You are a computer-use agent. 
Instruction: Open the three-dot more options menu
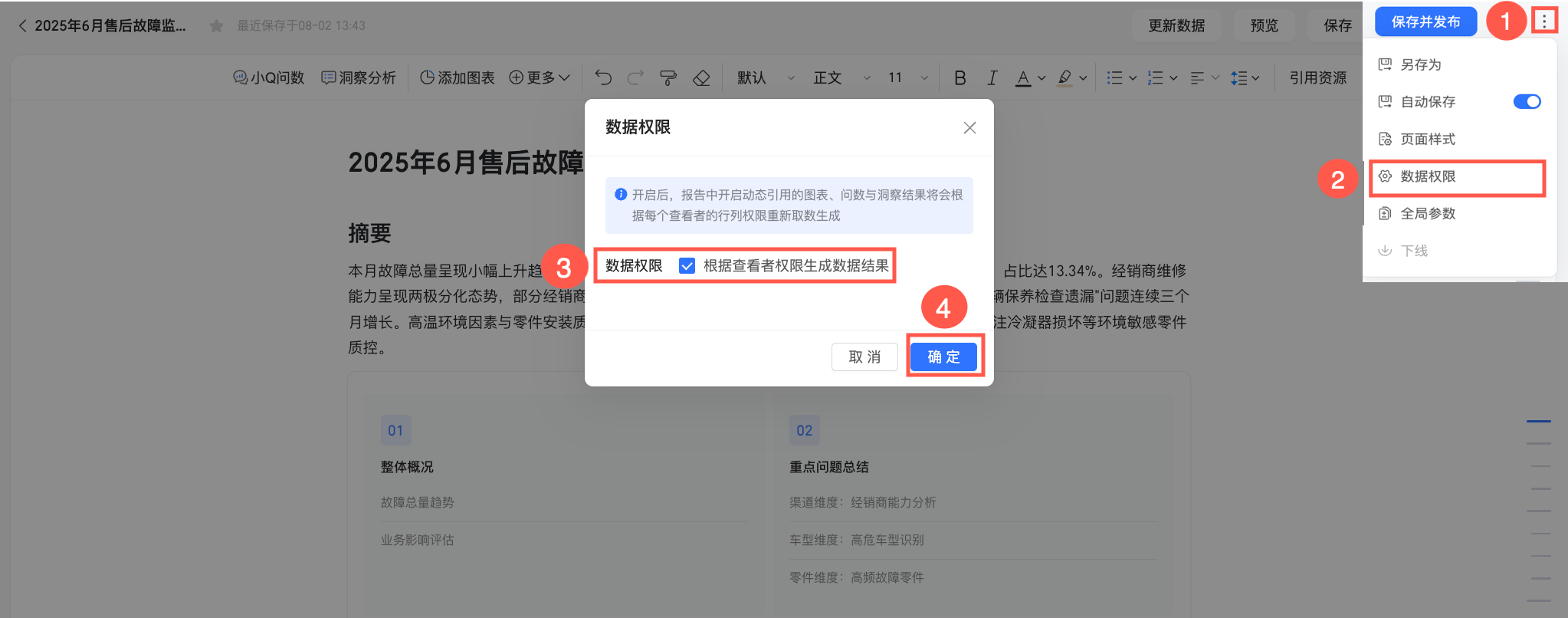pyautogui.click(x=1544, y=21)
